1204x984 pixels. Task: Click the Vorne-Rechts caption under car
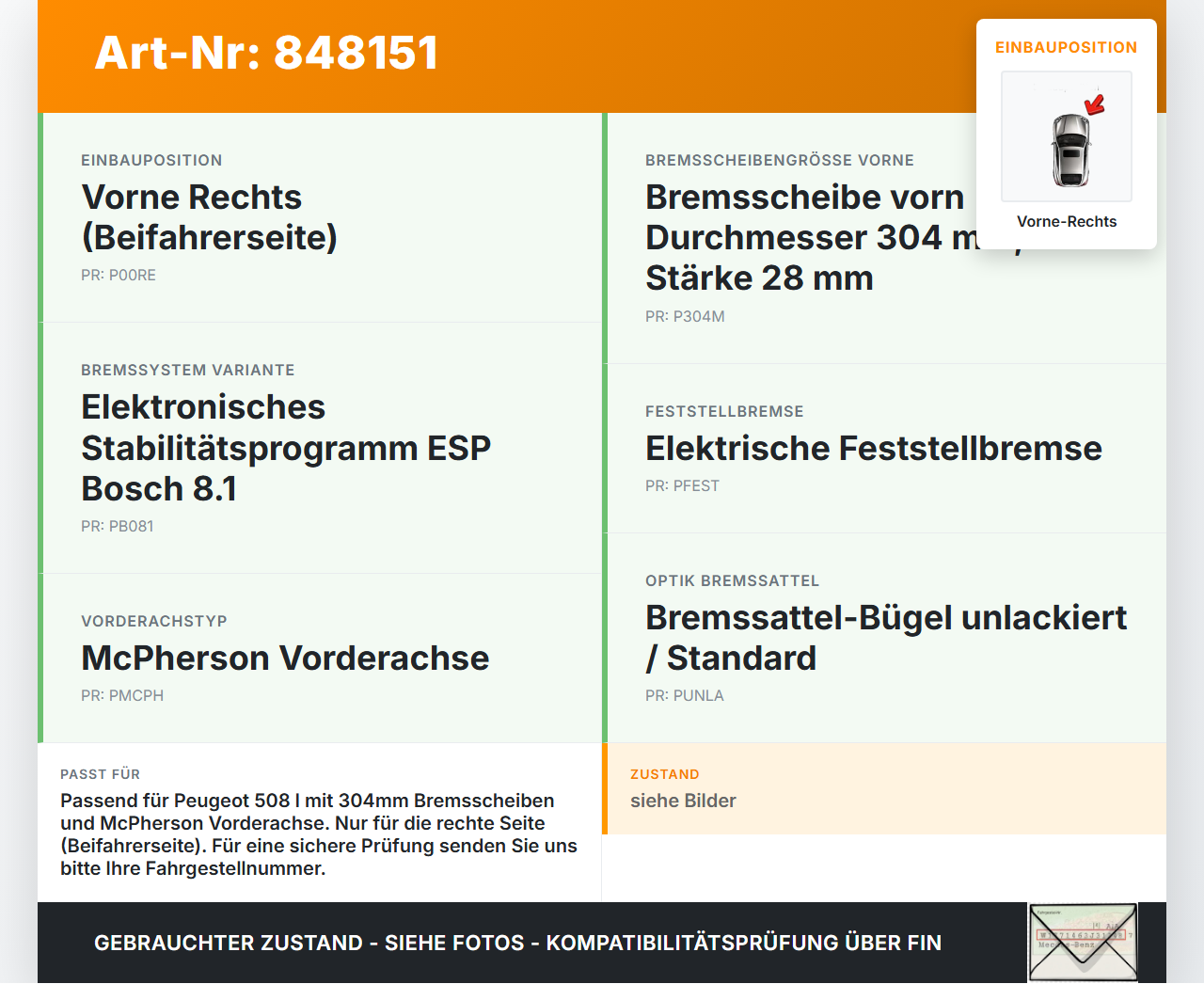pyautogui.click(x=1067, y=221)
